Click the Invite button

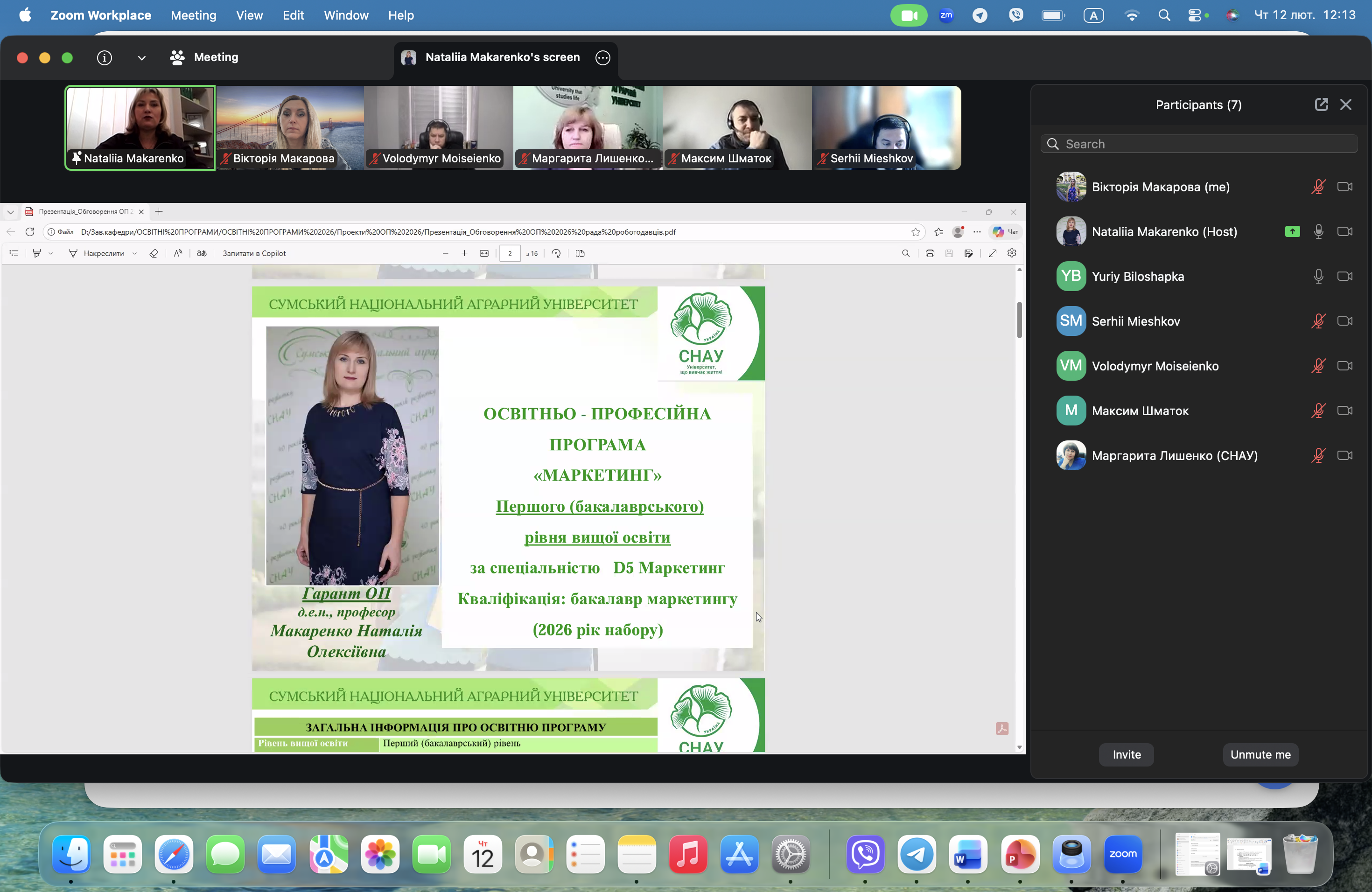coord(1126,754)
